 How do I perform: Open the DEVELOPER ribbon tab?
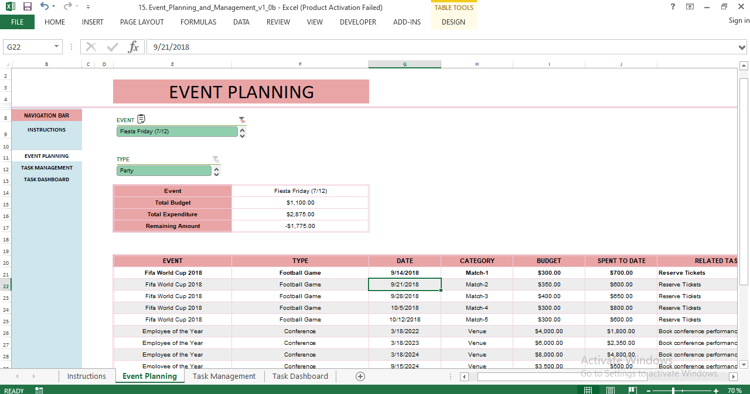358,22
